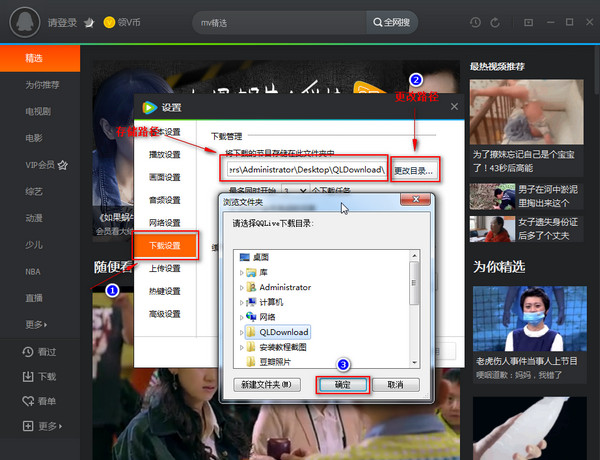This screenshot has width=600, height=460.
Task: Close the 浏览文件夹 dialog
Action: (416, 199)
